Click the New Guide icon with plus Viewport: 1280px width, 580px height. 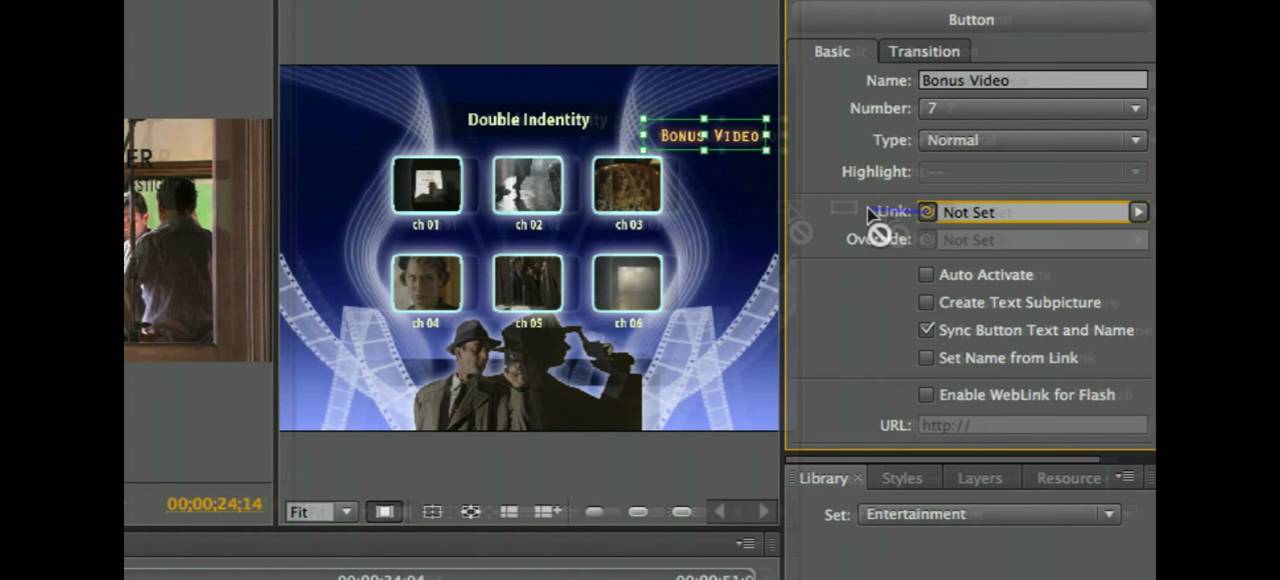(547, 512)
